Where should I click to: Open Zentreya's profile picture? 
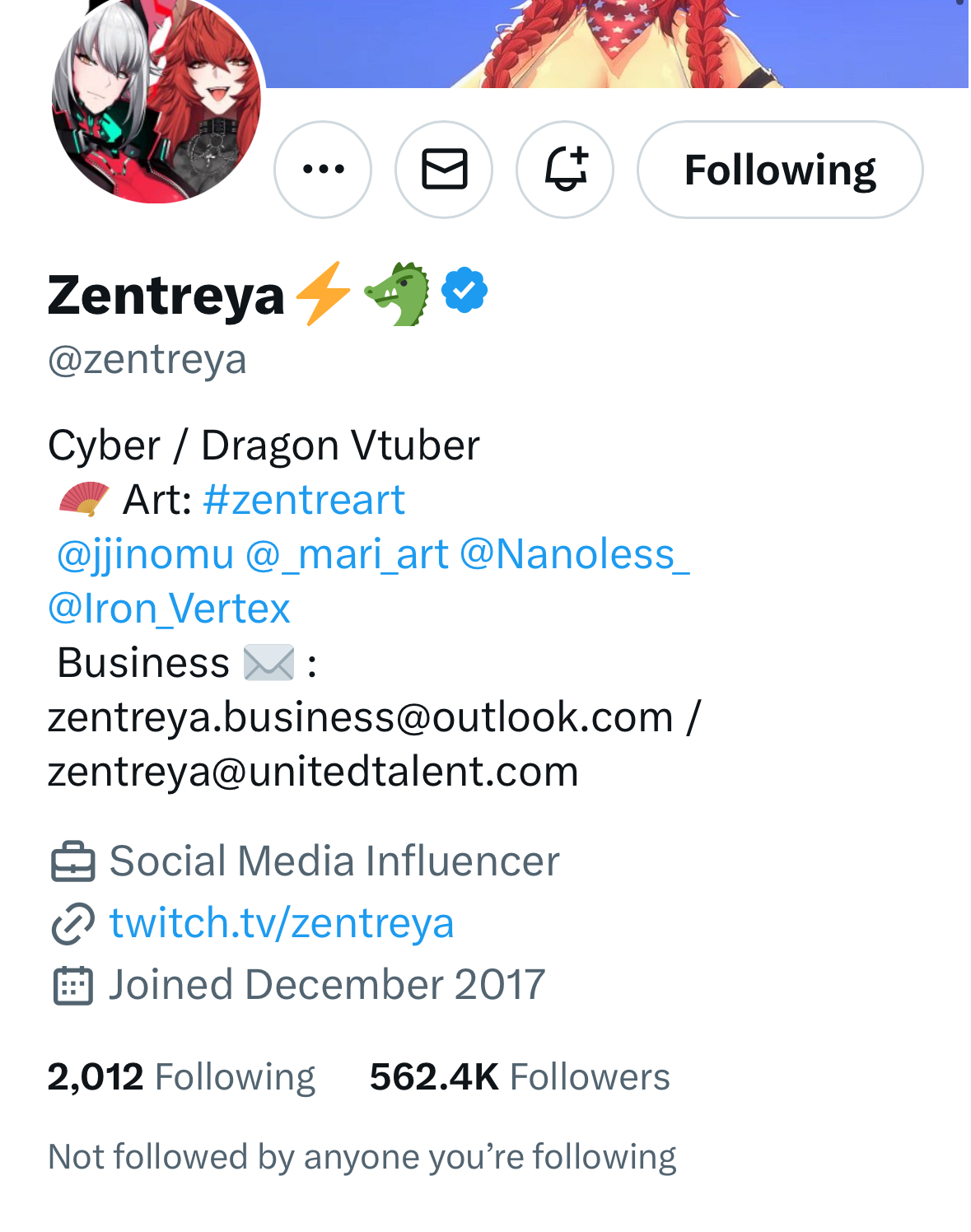point(156,97)
